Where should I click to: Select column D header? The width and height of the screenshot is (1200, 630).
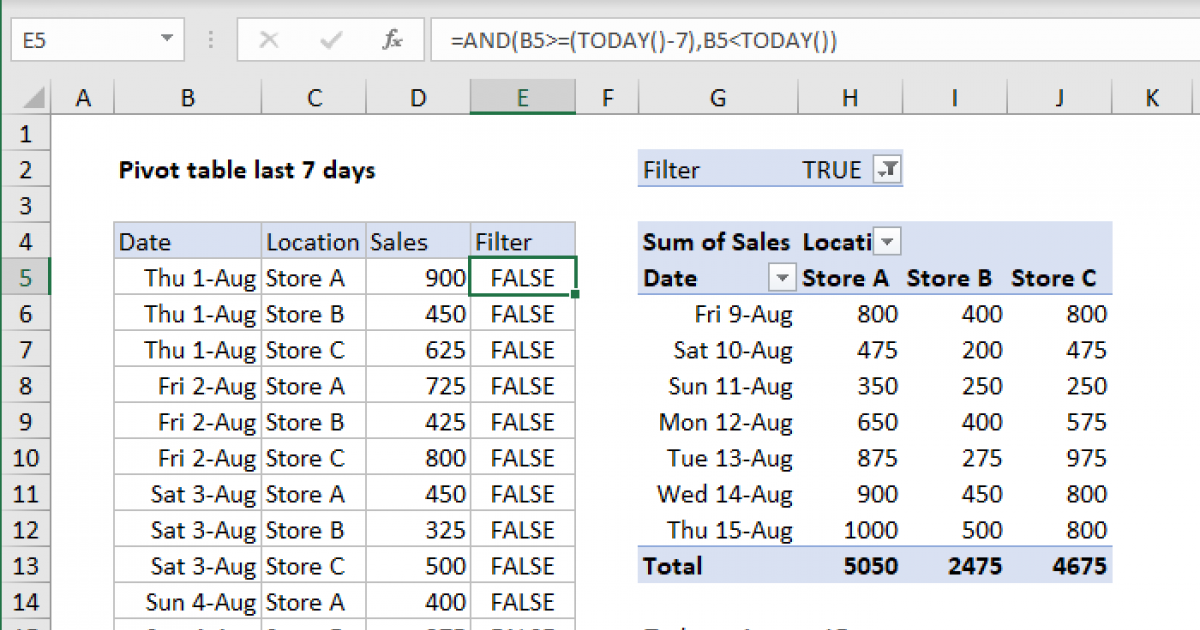tap(417, 98)
